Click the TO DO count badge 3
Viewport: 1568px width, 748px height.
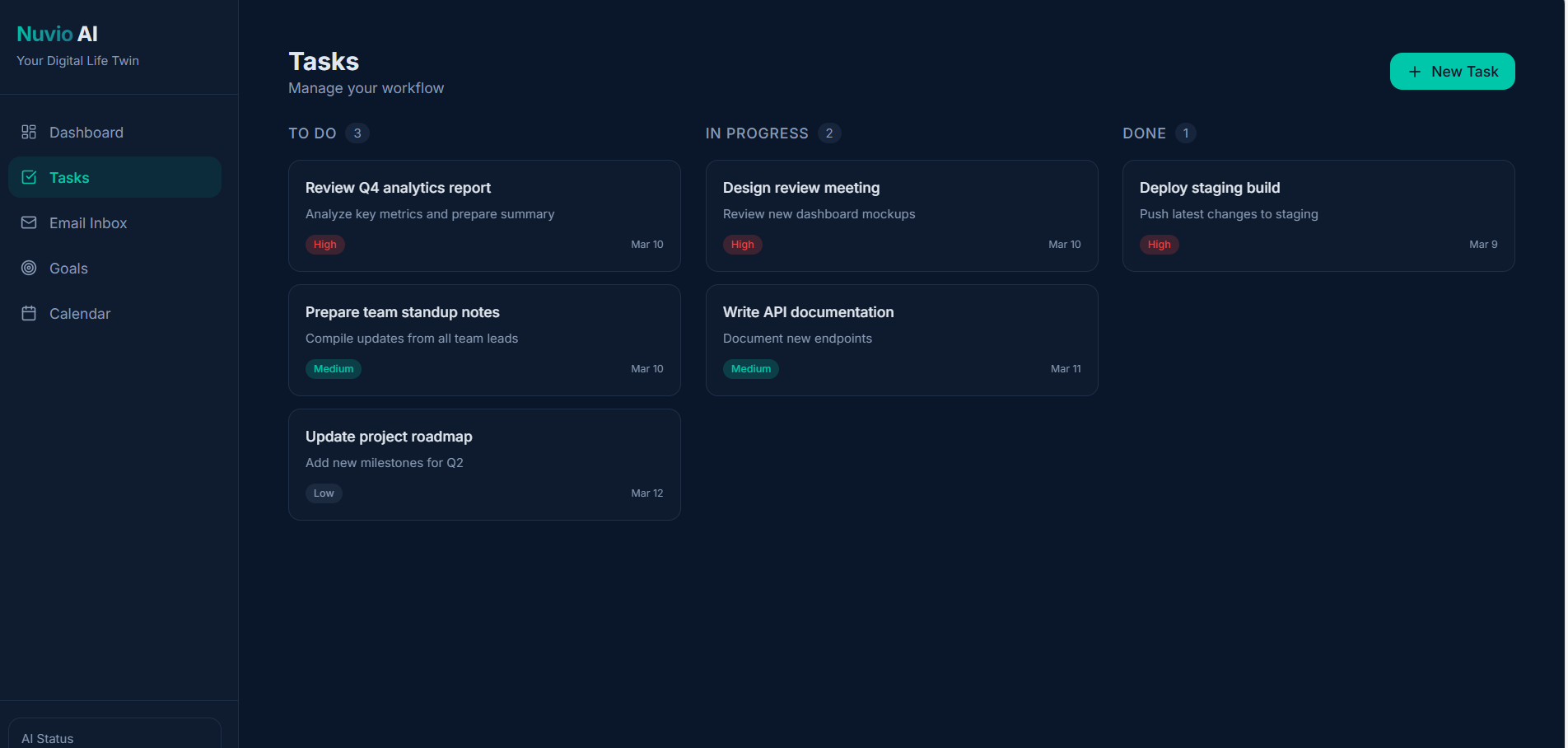pyautogui.click(x=357, y=133)
